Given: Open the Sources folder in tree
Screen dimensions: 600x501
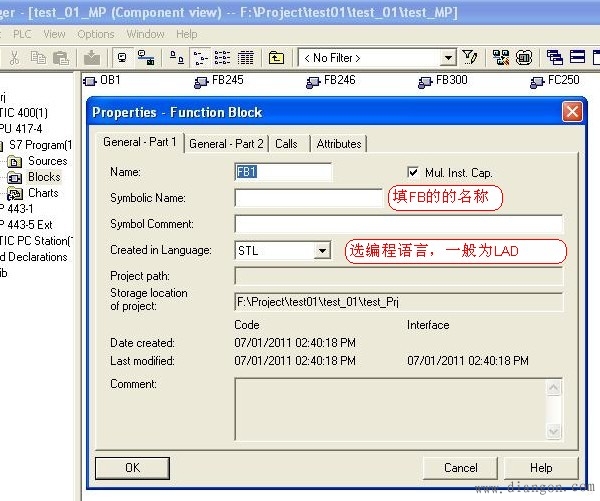Looking at the screenshot, I should (x=47, y=161).
